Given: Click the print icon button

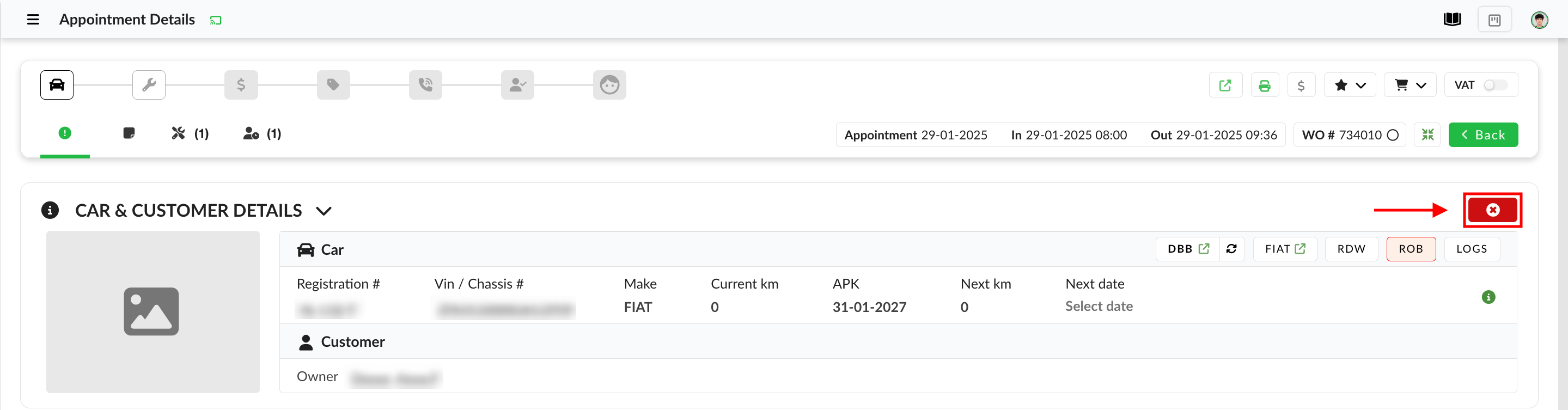Looking at the screenshot, I should [1264, 85].
